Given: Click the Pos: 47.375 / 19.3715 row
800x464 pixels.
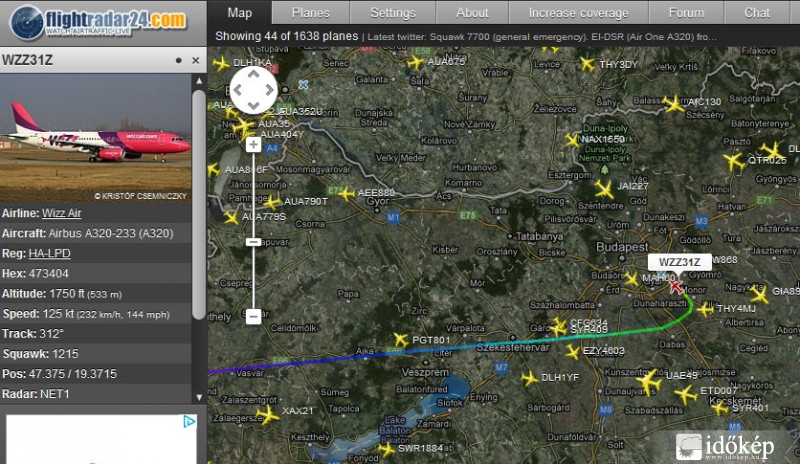Looking at the screenshot, I should click(96, 374).
